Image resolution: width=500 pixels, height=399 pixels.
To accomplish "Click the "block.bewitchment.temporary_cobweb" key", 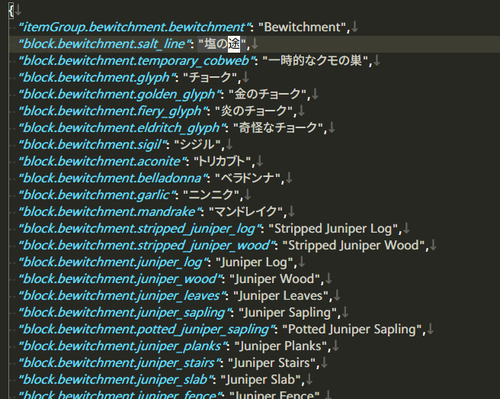I will coord(137,61).
